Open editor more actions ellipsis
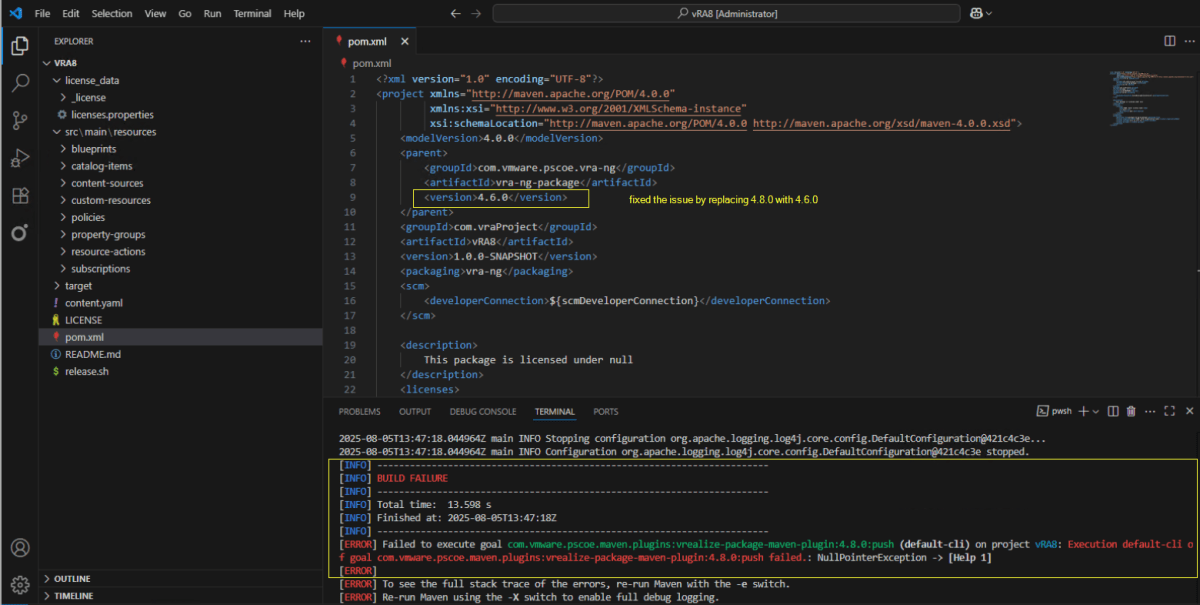The width and height of the screenshot is (1200, 605). coord(1189,41)
